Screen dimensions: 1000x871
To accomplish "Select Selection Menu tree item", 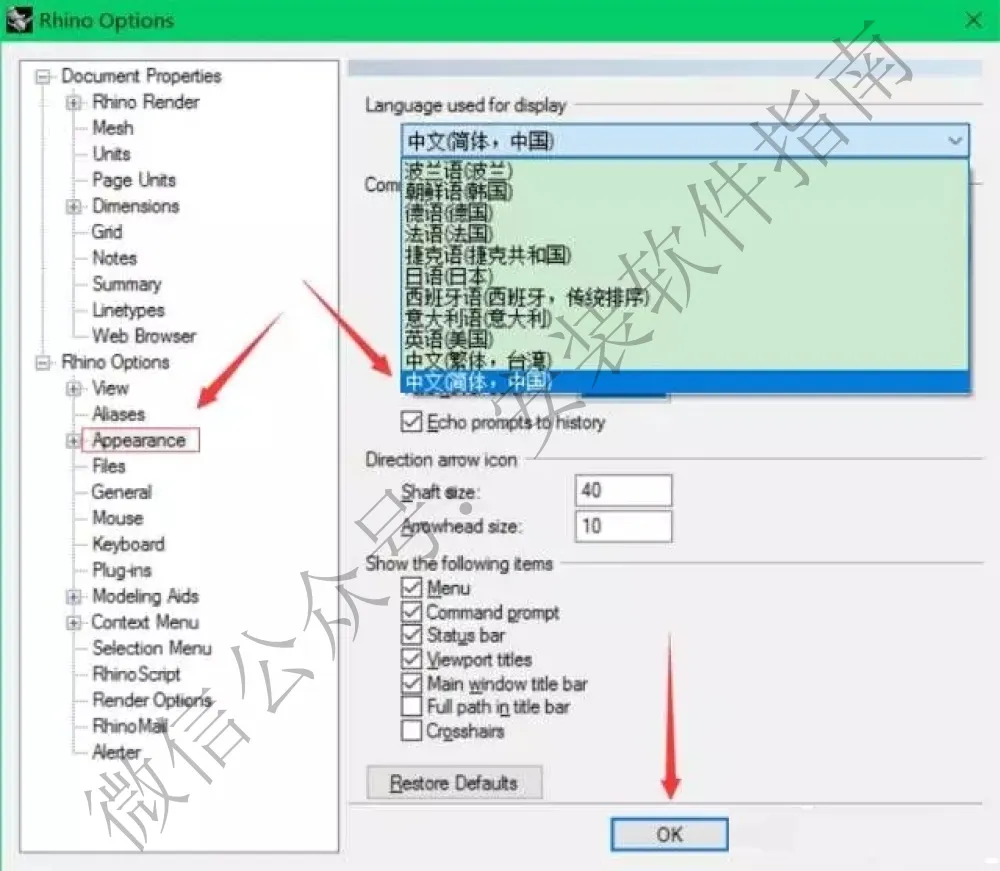I will 152,648.
